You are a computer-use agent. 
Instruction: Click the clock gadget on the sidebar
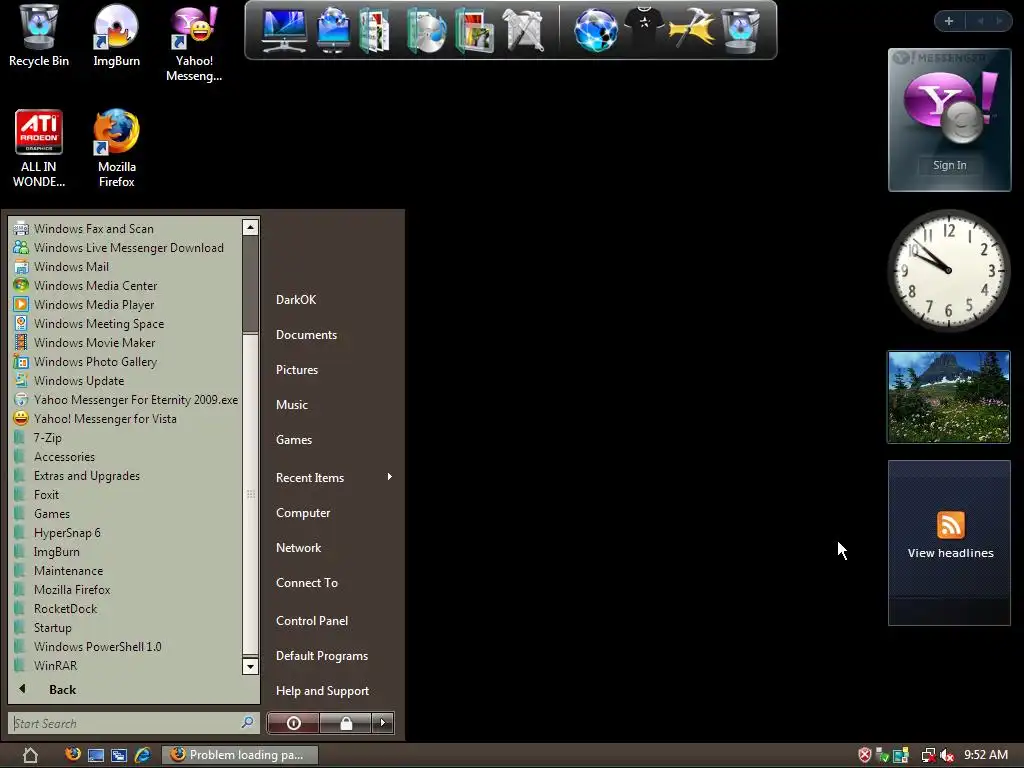948,270
